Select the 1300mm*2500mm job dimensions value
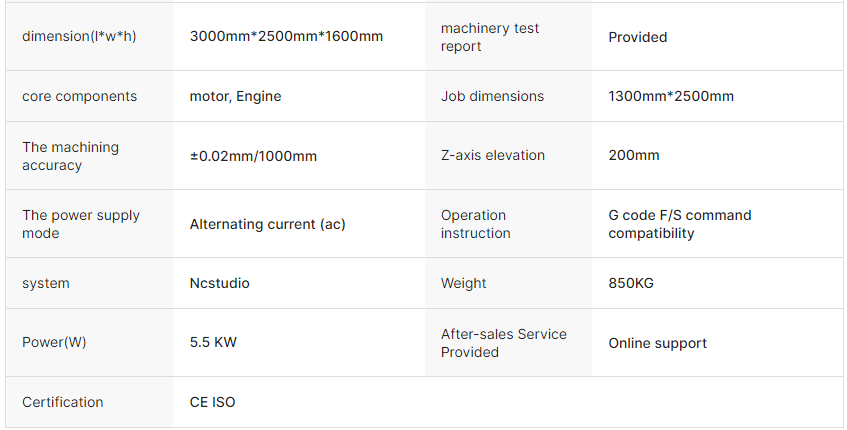The height and width of the screenshot is (430, 847). 671,97
